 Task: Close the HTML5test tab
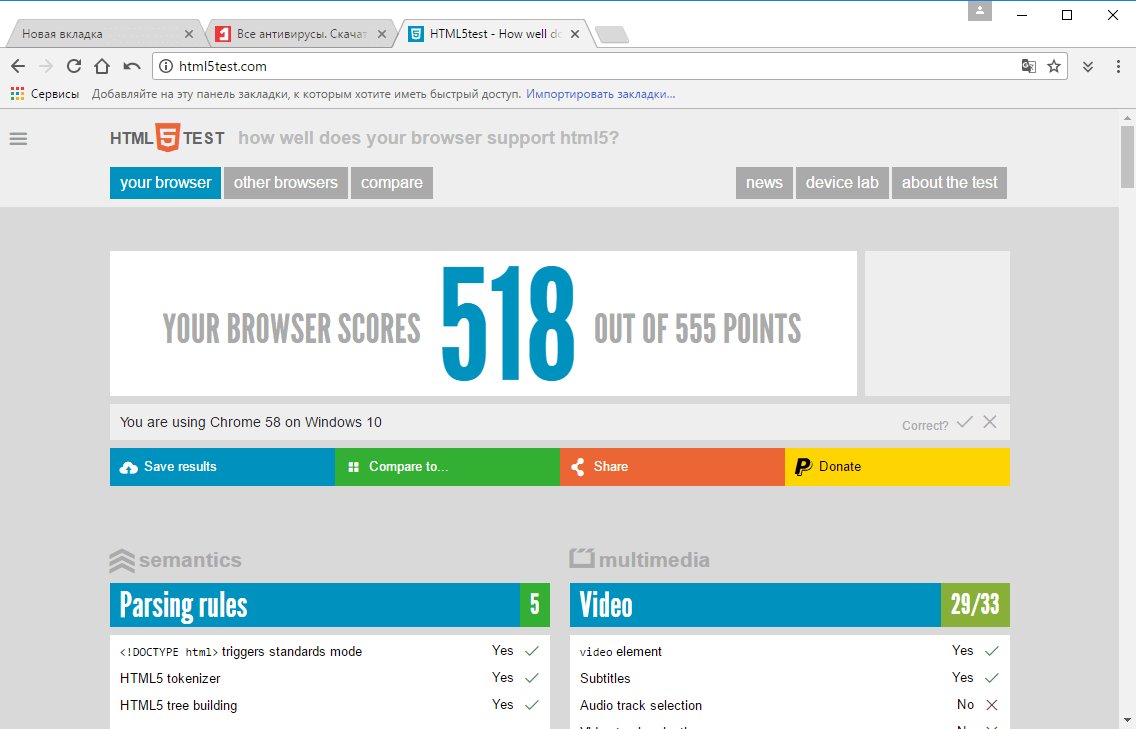point(575,34)
